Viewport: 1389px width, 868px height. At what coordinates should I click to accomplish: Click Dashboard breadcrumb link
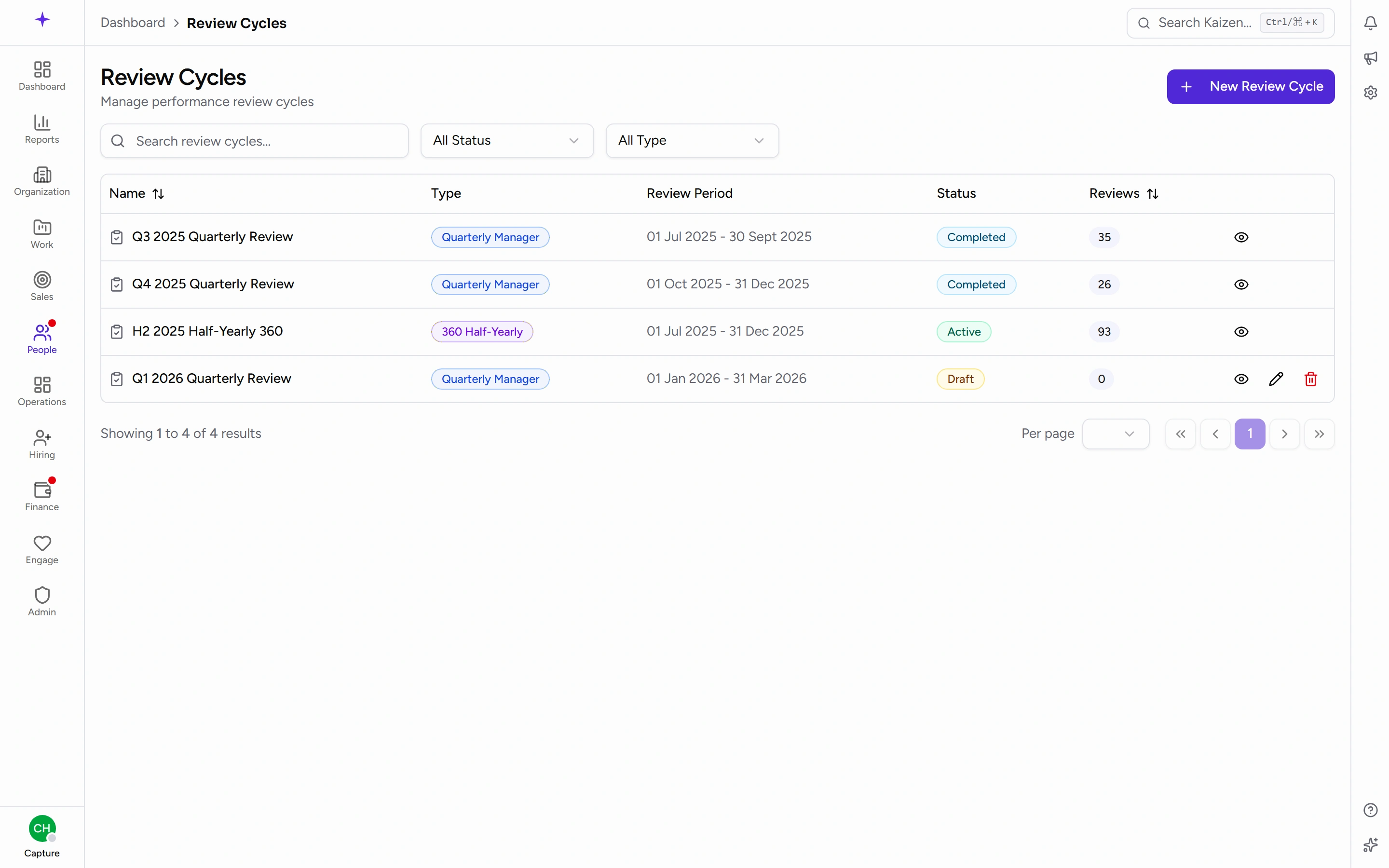[x=133, y=23]
